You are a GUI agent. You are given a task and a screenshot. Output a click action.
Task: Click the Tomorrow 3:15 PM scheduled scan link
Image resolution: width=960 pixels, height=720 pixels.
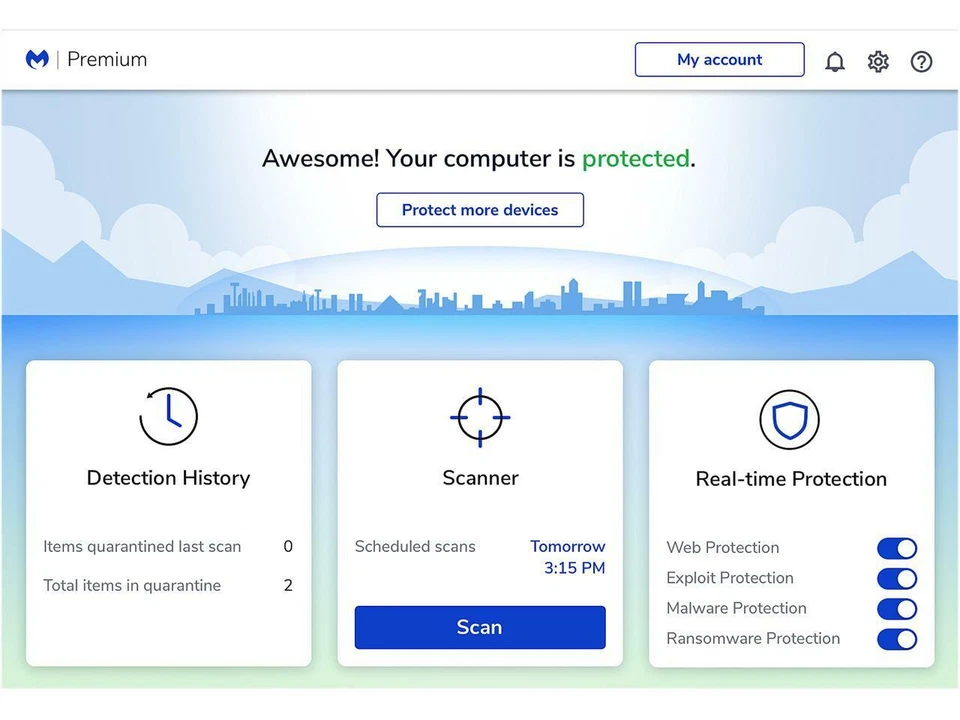click(567, 556)
